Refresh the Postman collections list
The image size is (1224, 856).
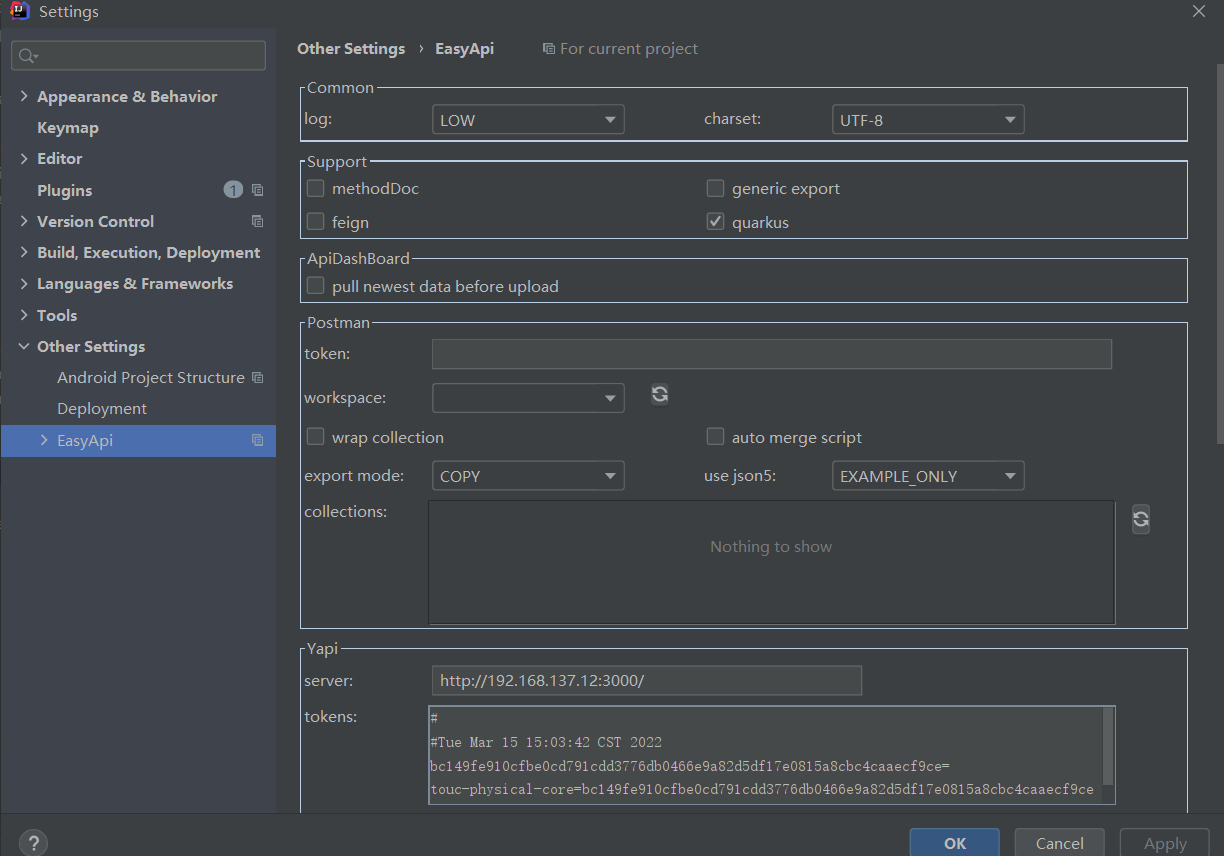1141,518
